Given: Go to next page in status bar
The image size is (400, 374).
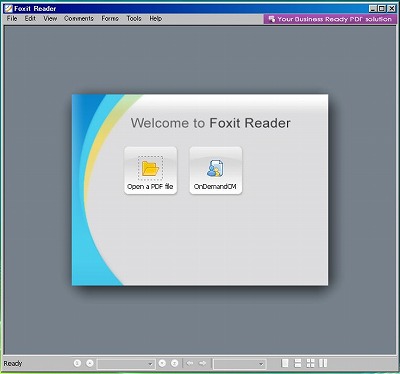Looking at the screenshot, I should [162, 363].
